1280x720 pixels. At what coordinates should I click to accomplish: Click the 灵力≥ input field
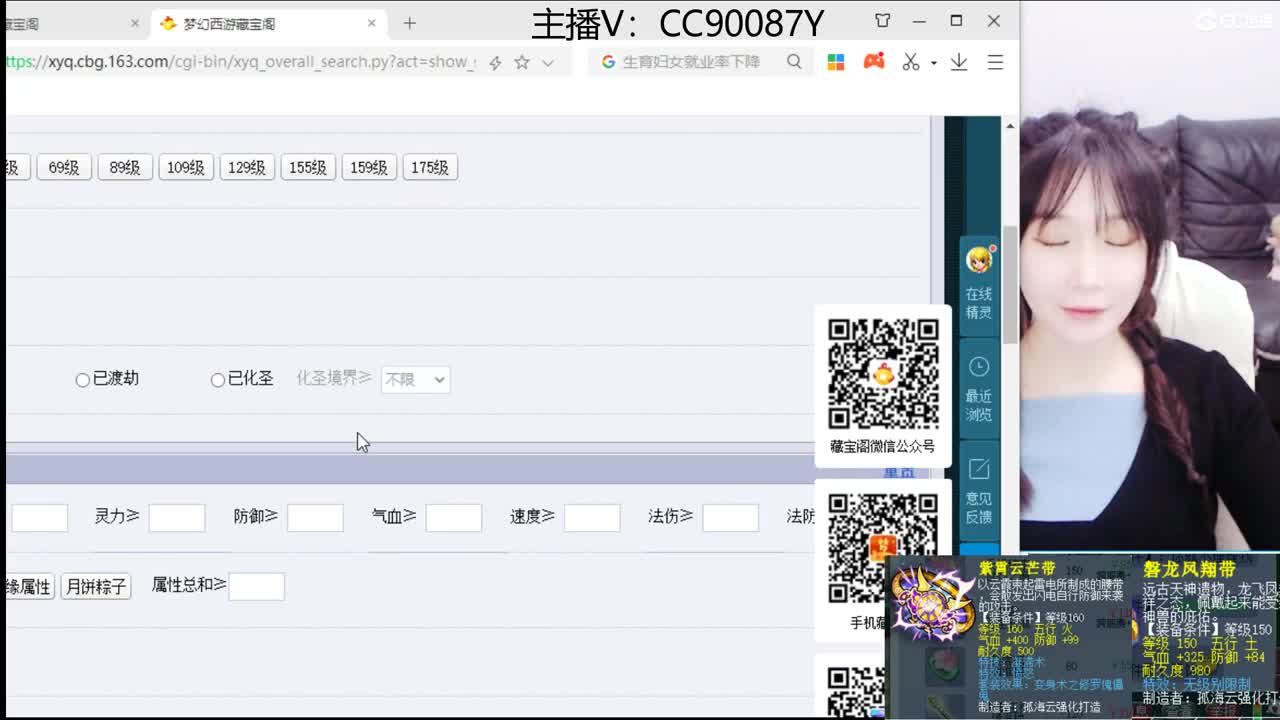pyautogui.click(x=177, y=517)
